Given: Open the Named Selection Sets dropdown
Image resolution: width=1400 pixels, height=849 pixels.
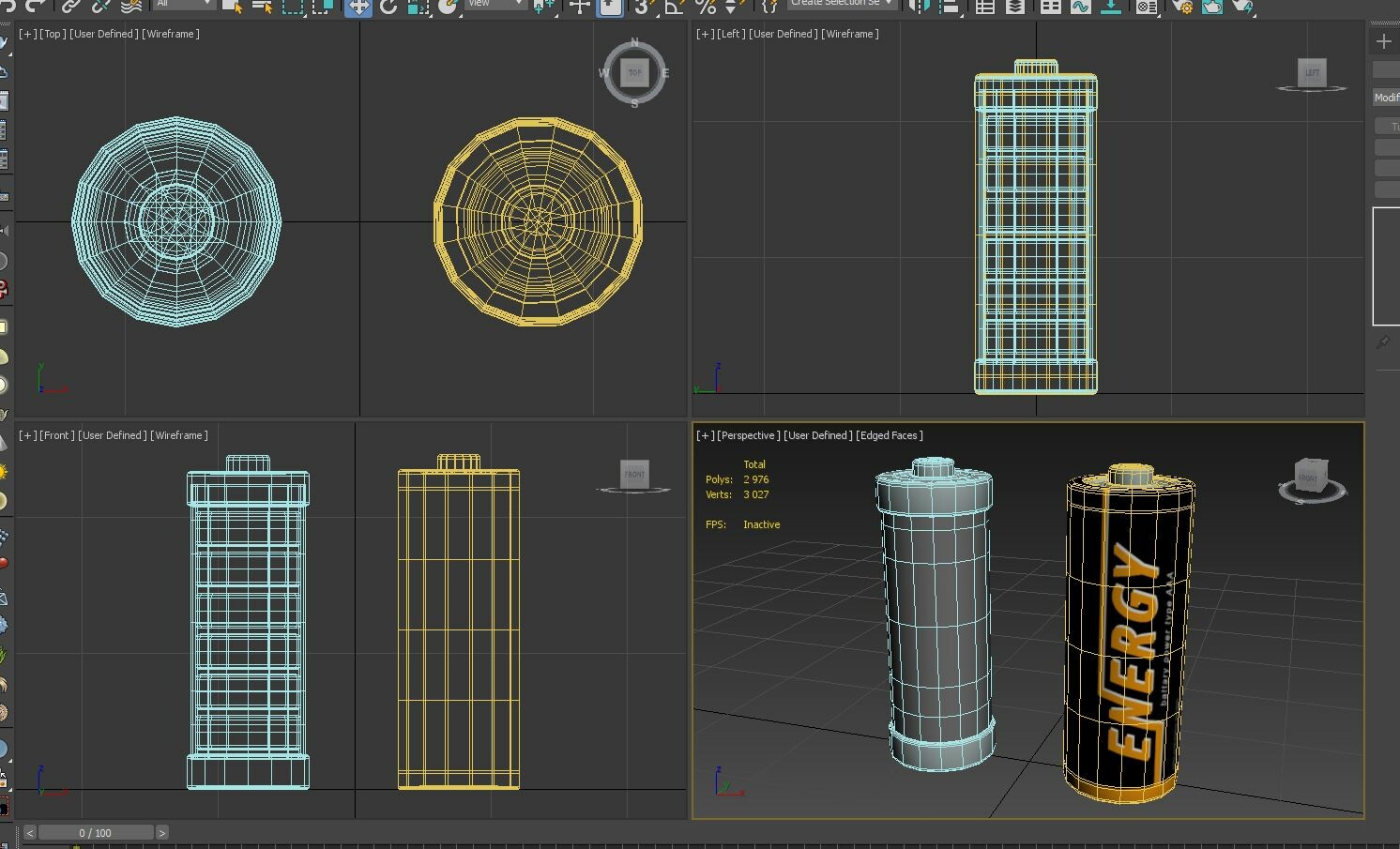Looking at the screenshot, I should click(x=842, y=3).
